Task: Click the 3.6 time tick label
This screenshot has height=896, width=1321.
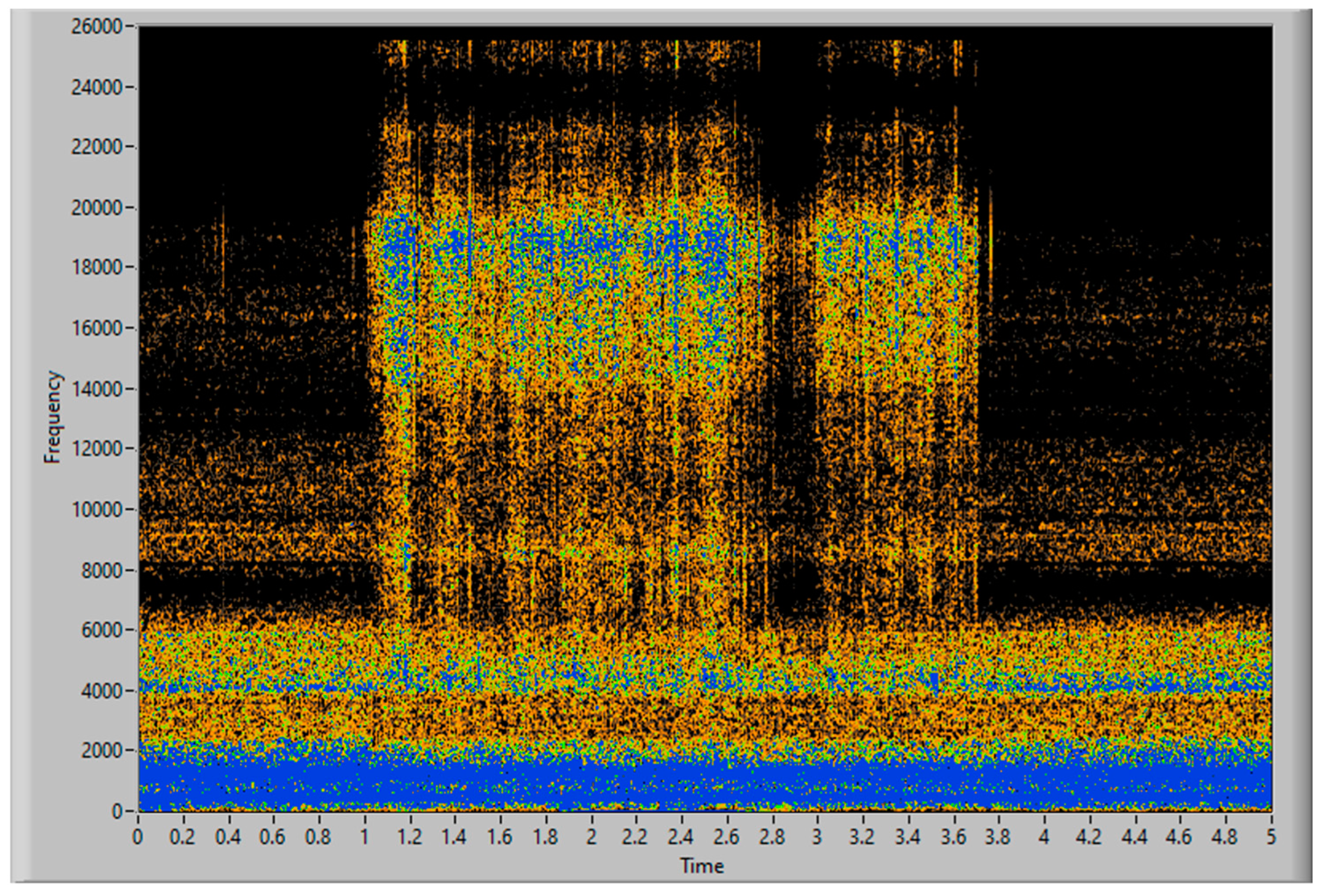Action: pyautogui.click(x=953, y=838)
